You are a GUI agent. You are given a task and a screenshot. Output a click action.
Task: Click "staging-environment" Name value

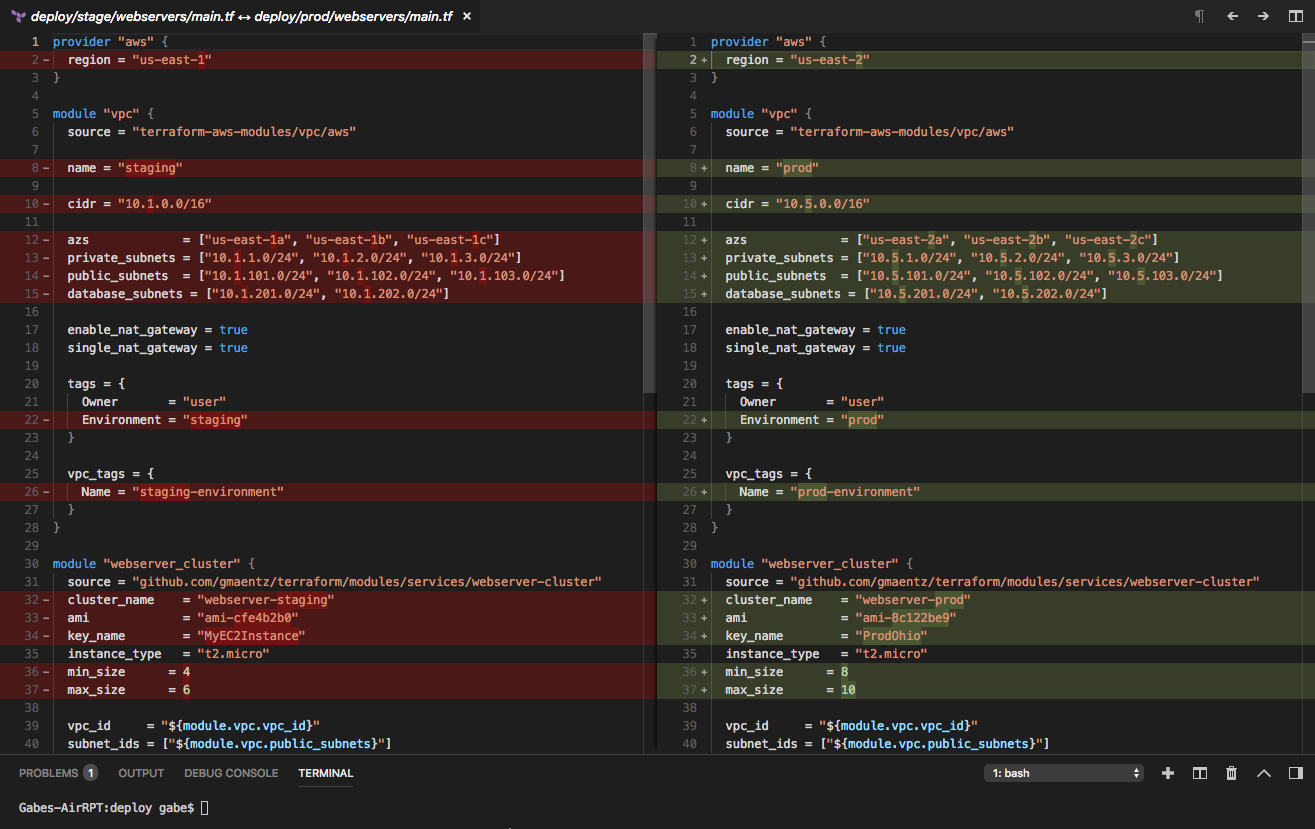(x=208, y=492)
